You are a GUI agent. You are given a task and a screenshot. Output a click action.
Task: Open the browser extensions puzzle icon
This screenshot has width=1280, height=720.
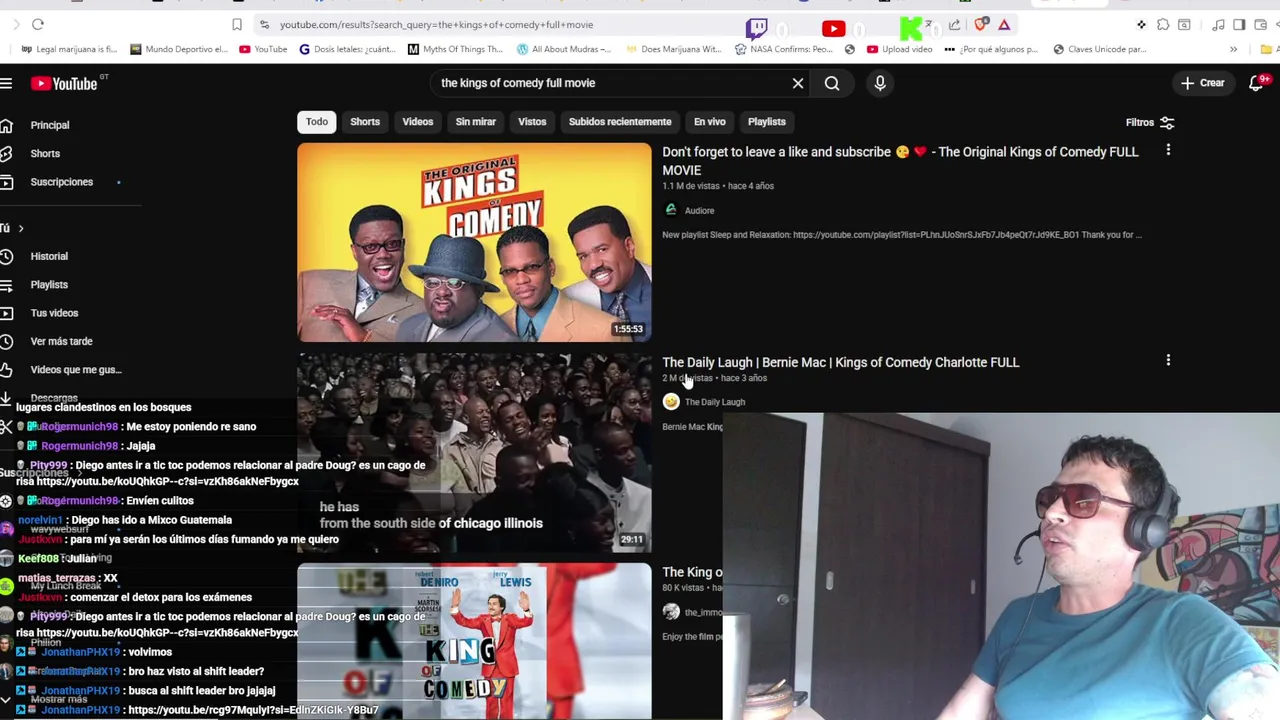point(1163,24)
